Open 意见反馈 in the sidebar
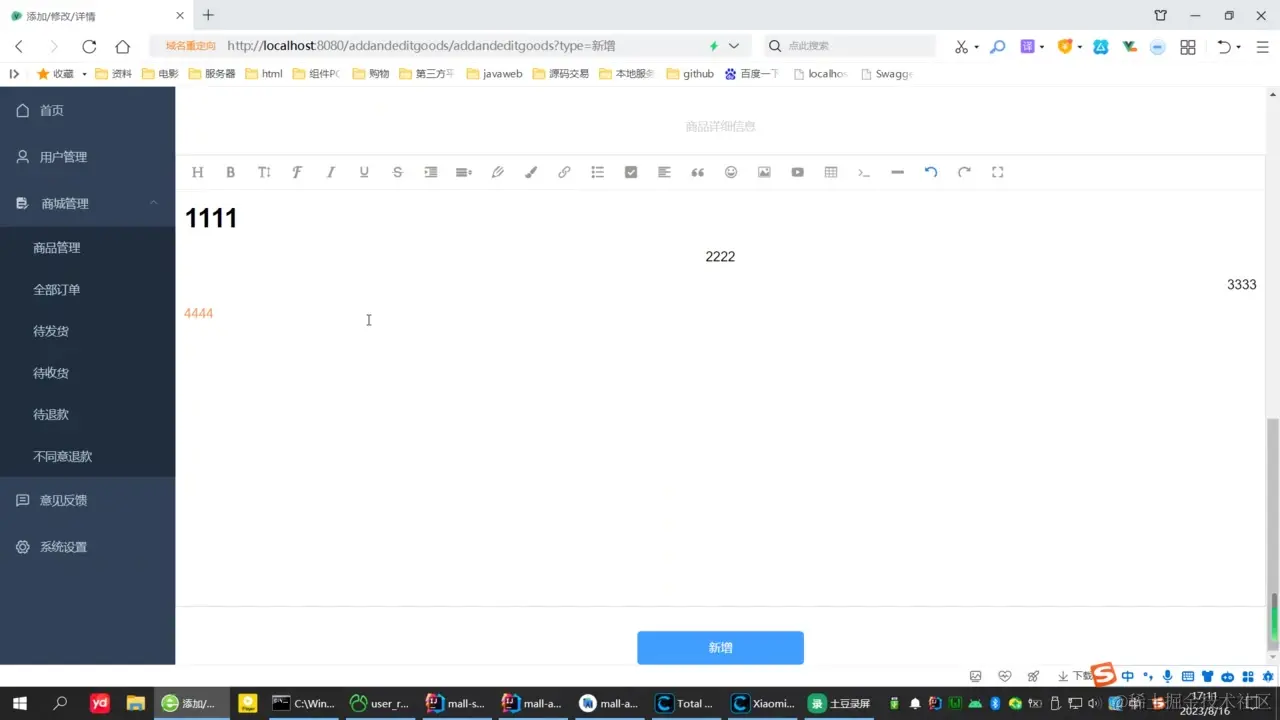Screen dimensions: 1280x720 pyautogui.click(x=87, y=500)
